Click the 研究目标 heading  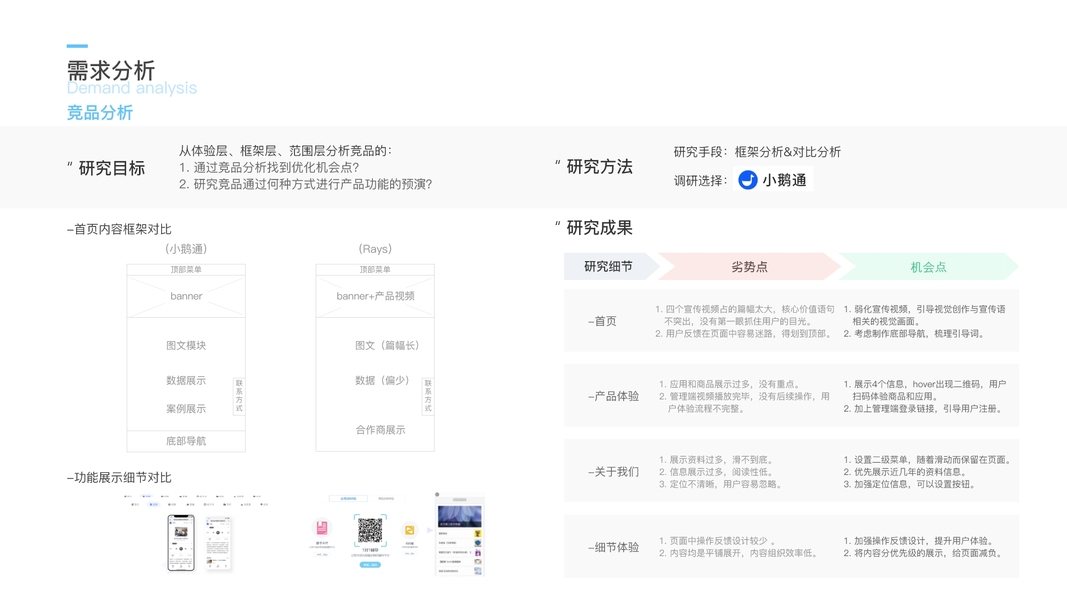112,168
